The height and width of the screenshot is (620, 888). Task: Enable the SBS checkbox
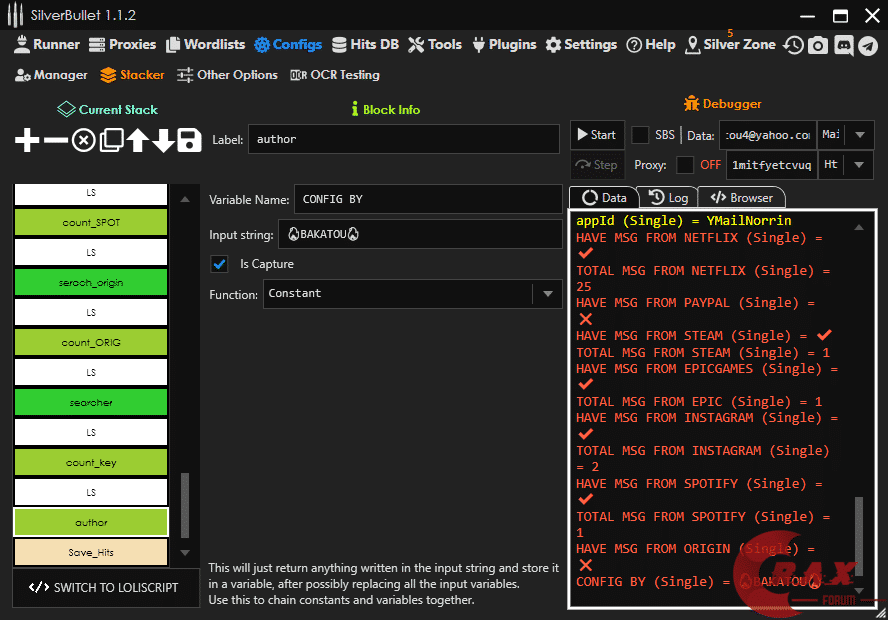coord(640,135)
